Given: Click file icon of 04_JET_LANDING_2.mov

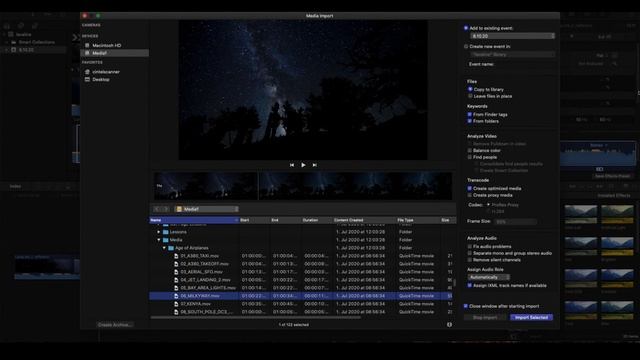Looking at the screenshot, I should coord(176,280).
